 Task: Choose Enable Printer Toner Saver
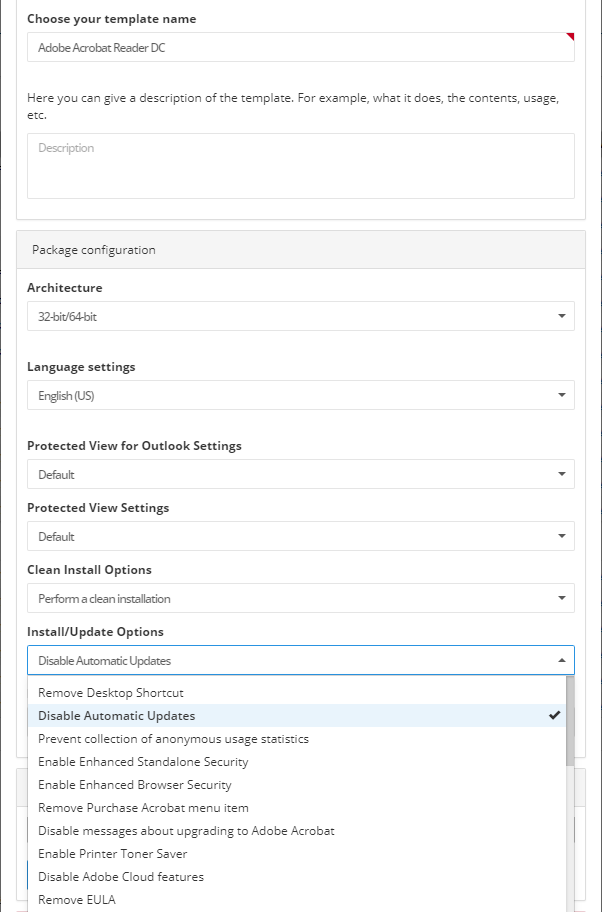297,854
